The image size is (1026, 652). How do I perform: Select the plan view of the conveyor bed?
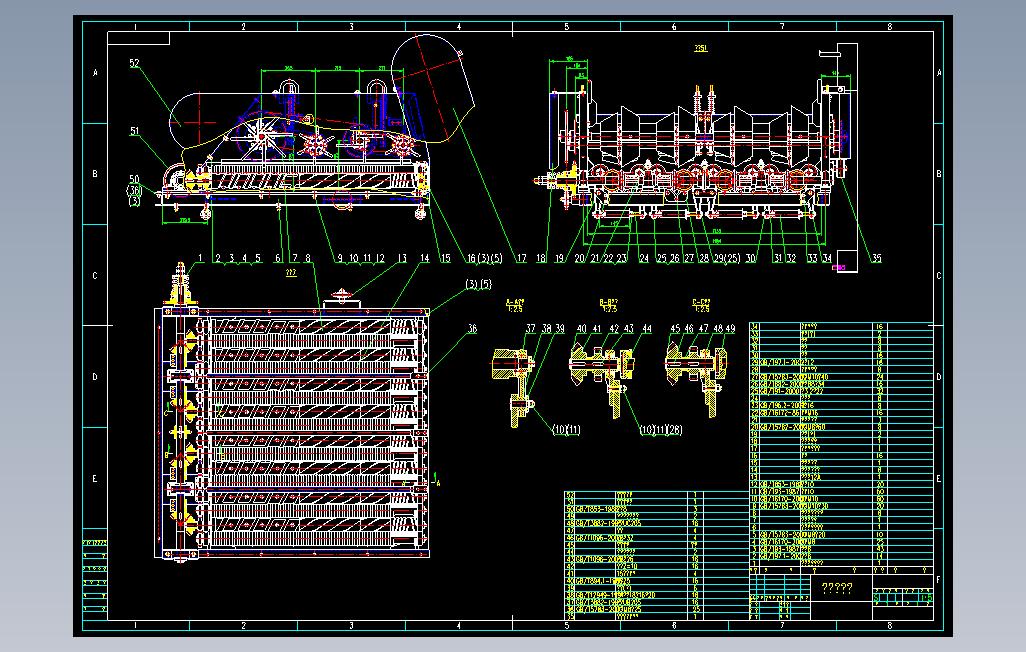click(x=292, y=435)
